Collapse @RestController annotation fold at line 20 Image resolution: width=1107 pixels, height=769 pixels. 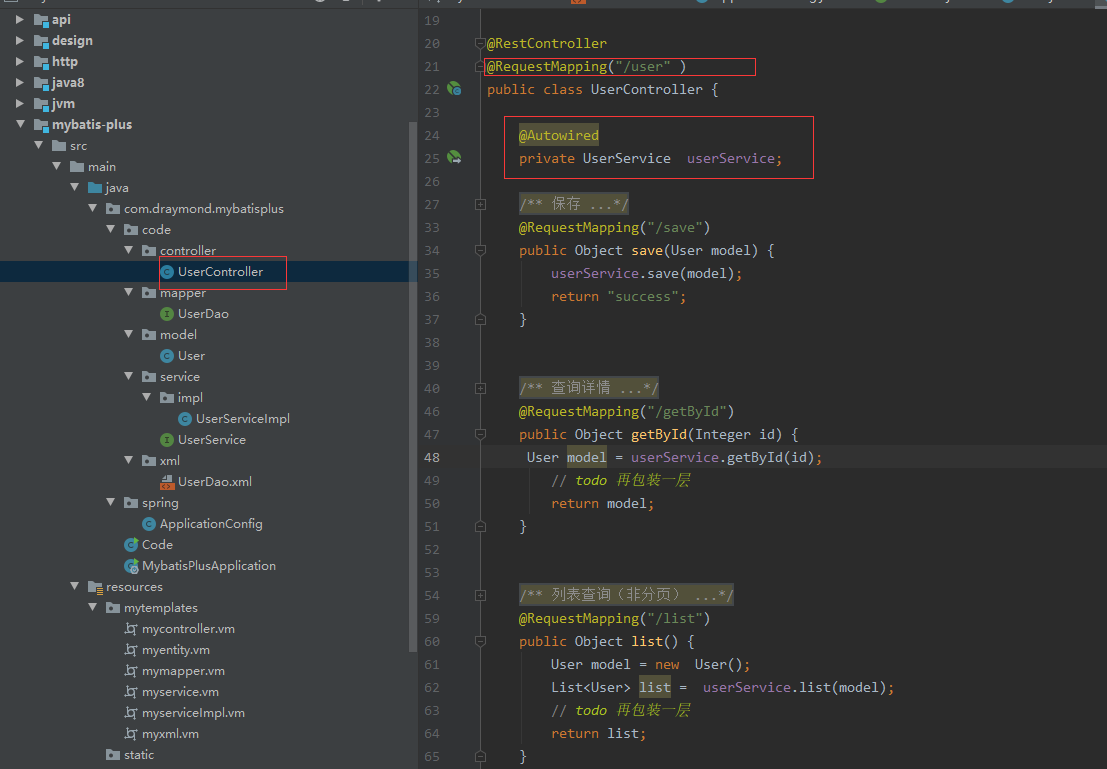(480, 44)
